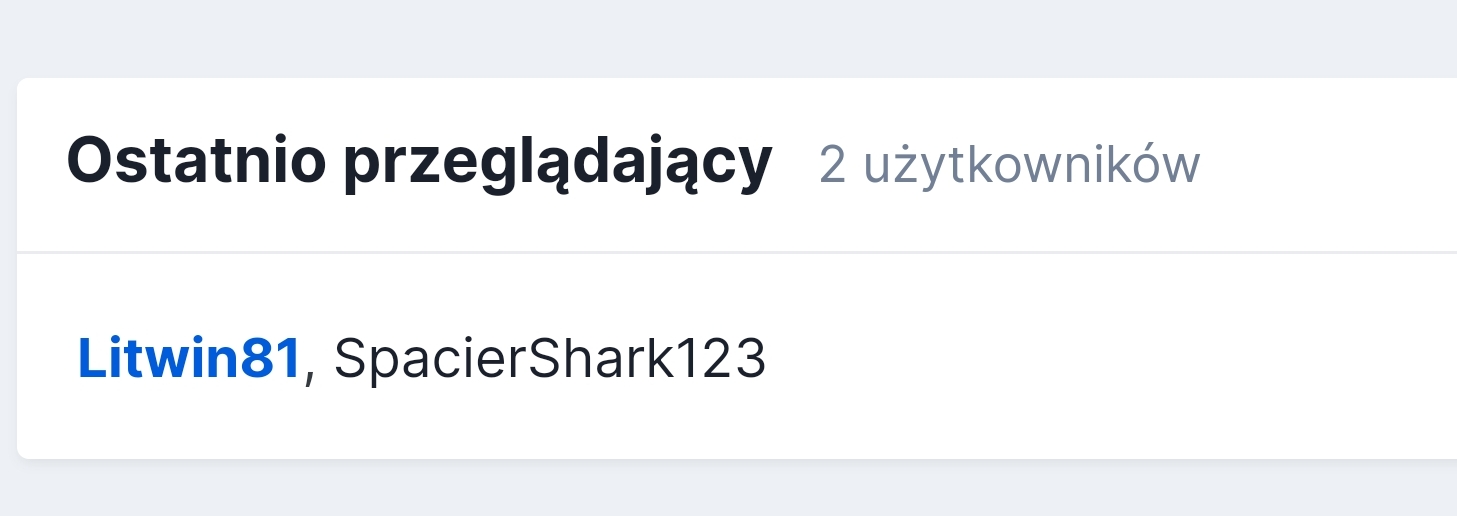This screenshot has width=1457, height=516.
Task: Click the '123' ending of SpacierShark123
Action: (x=721, y=359)
